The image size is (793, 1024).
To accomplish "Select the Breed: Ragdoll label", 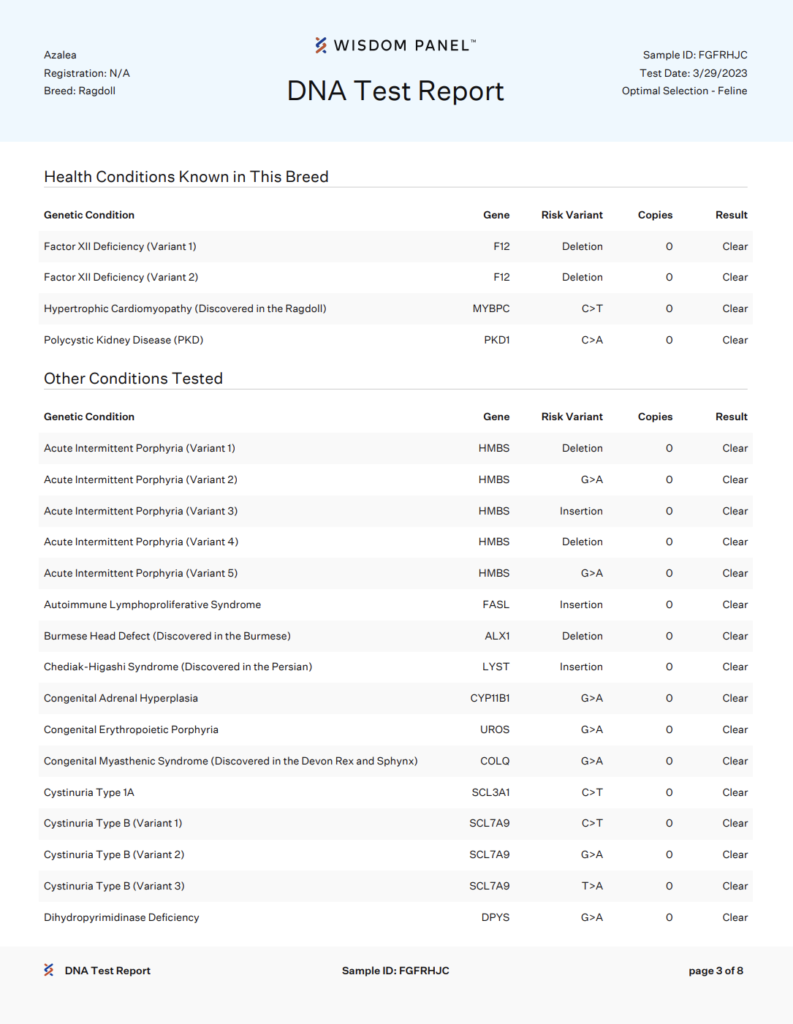I will tap(80, 91).
